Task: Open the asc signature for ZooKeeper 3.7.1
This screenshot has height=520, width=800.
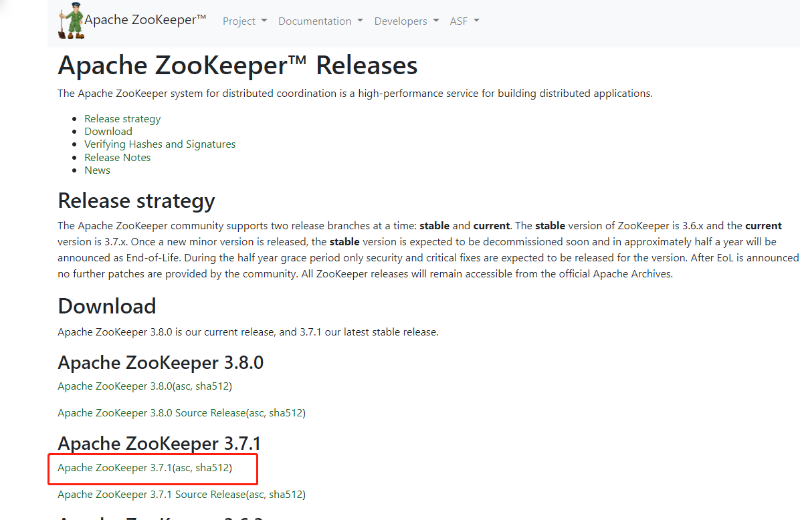Action: pyautogui.click(x=183, y=468)
